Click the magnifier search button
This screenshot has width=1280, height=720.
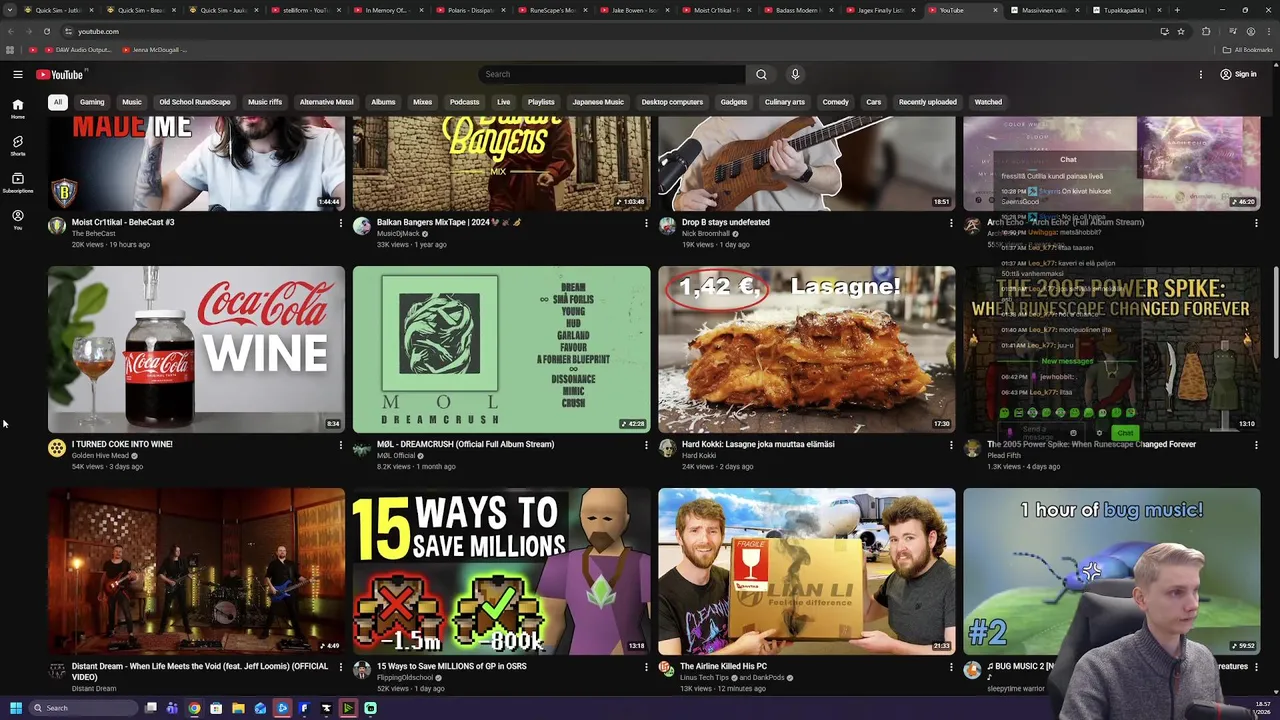pyautogui.click(x=761, y=74)
